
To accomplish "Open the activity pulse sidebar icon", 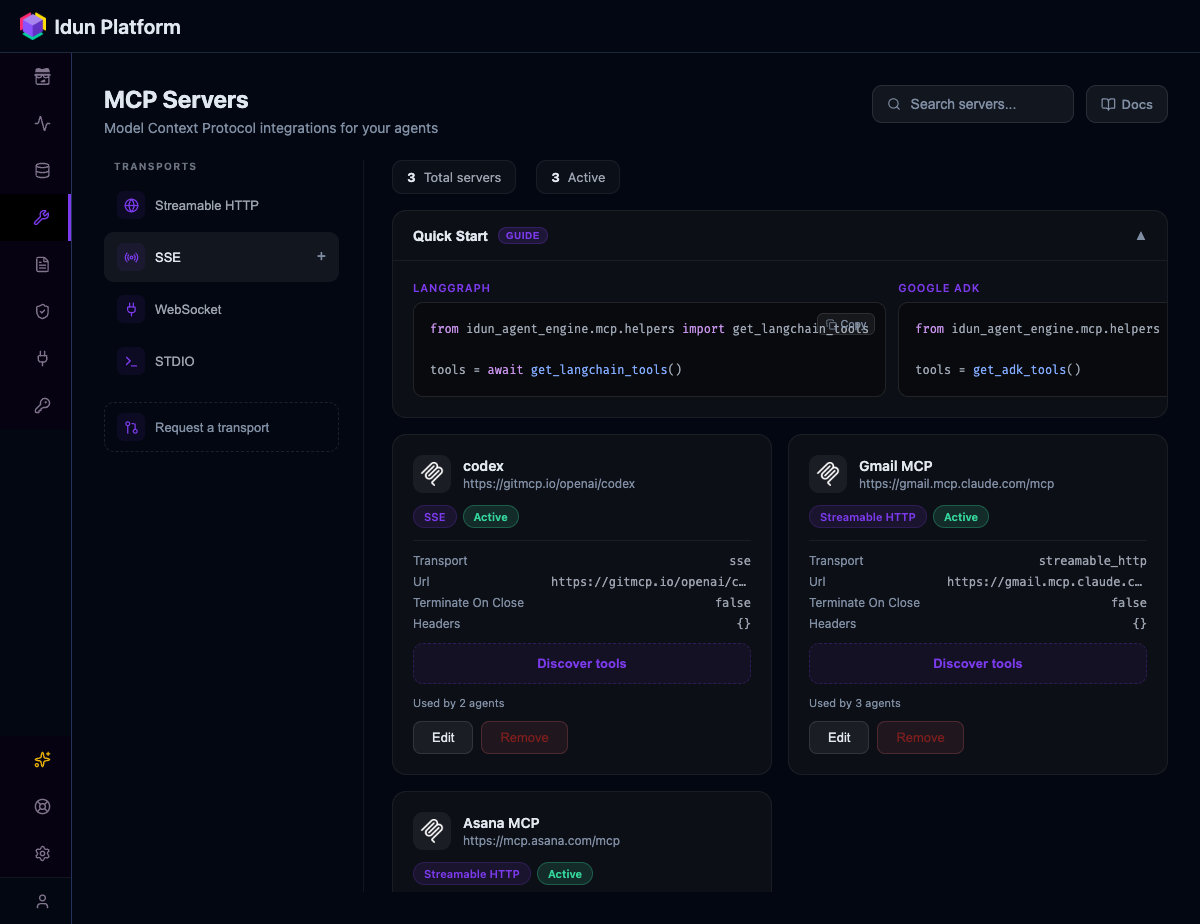I will (42, 123).
